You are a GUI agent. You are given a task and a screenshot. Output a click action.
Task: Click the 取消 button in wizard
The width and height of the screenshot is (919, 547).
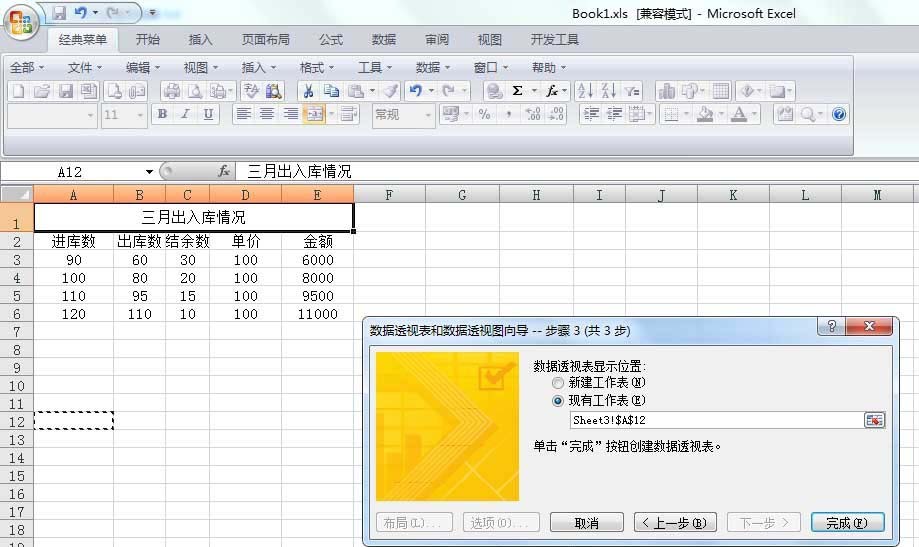pyautogui.click(x=587, y=522)
